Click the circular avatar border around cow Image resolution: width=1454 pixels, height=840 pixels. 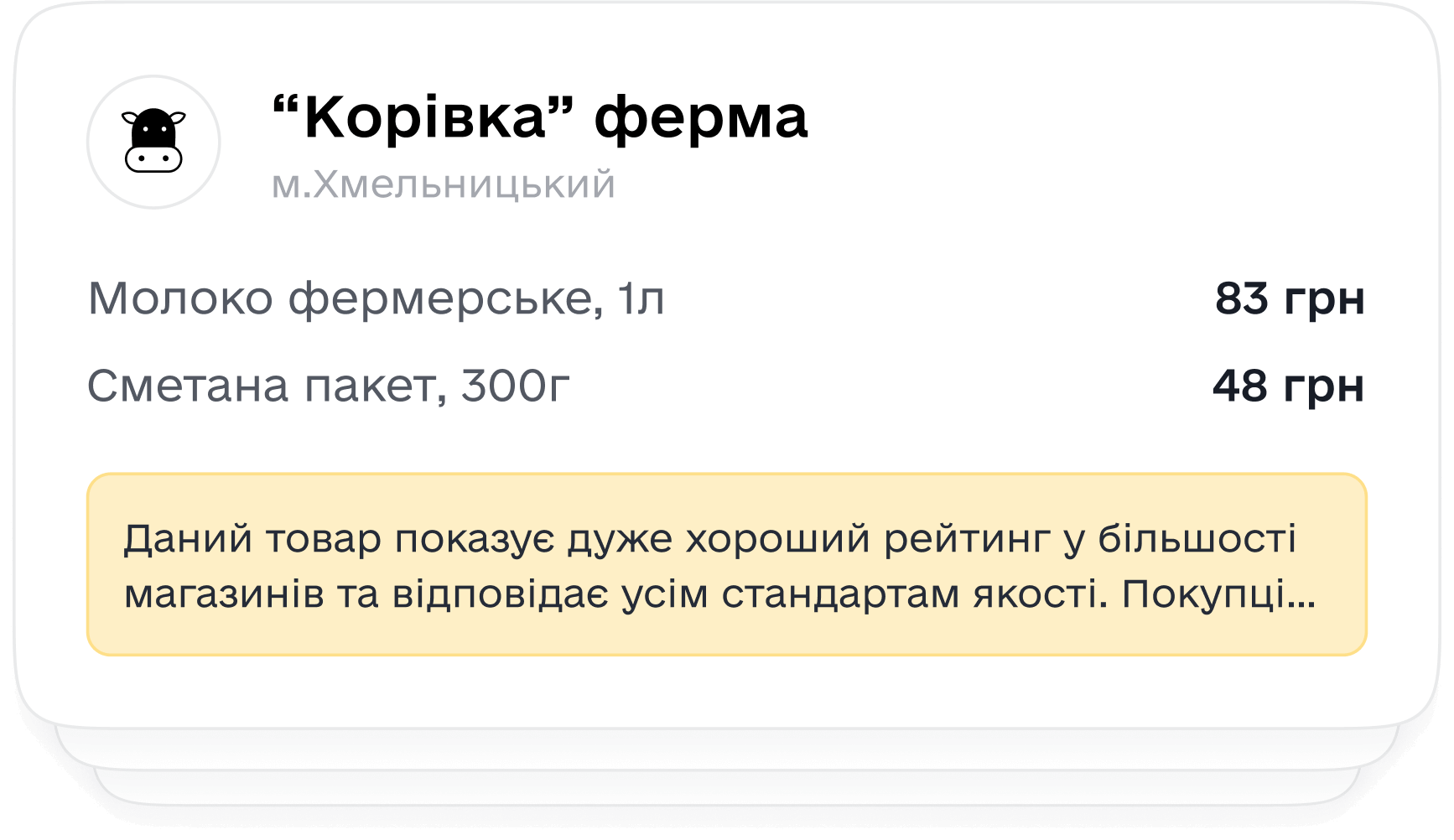tap(153, 142)
